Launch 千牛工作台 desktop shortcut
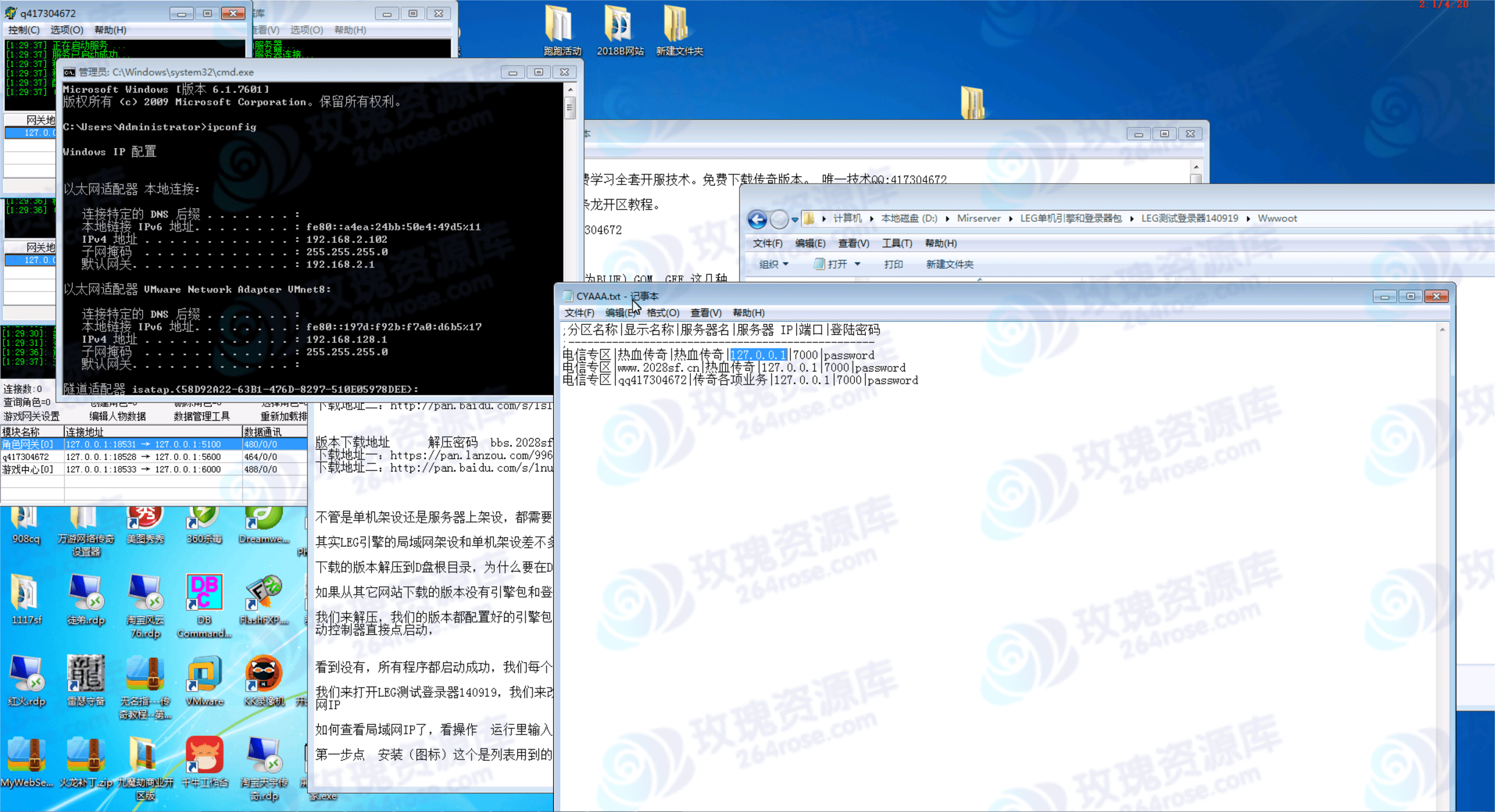The height and width of the screenshot is (812, 1495). tap(204, 761)
